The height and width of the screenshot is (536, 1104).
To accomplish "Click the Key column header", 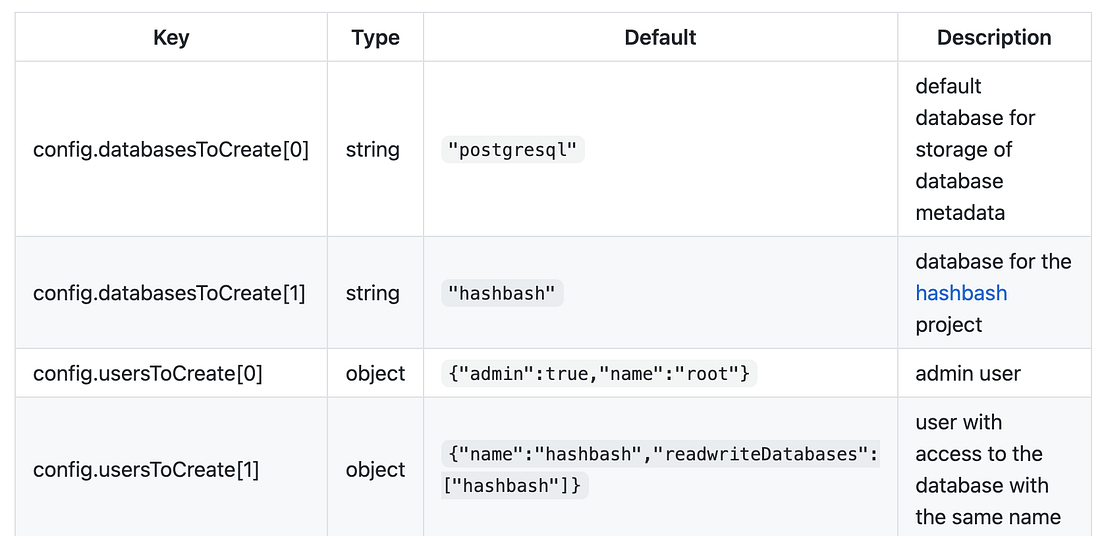I will pyautogui.click(x=171, y=38).
